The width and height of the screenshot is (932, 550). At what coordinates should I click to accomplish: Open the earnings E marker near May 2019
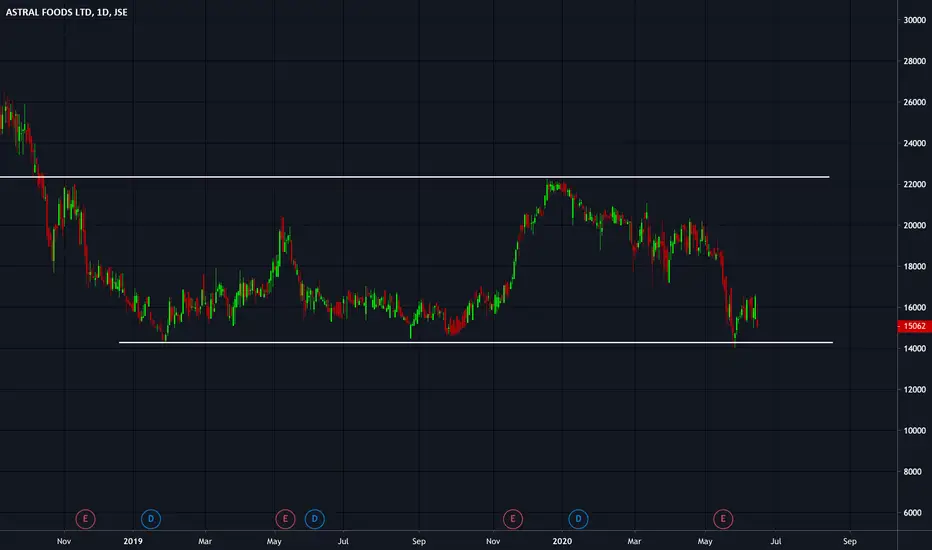(285, 519)
